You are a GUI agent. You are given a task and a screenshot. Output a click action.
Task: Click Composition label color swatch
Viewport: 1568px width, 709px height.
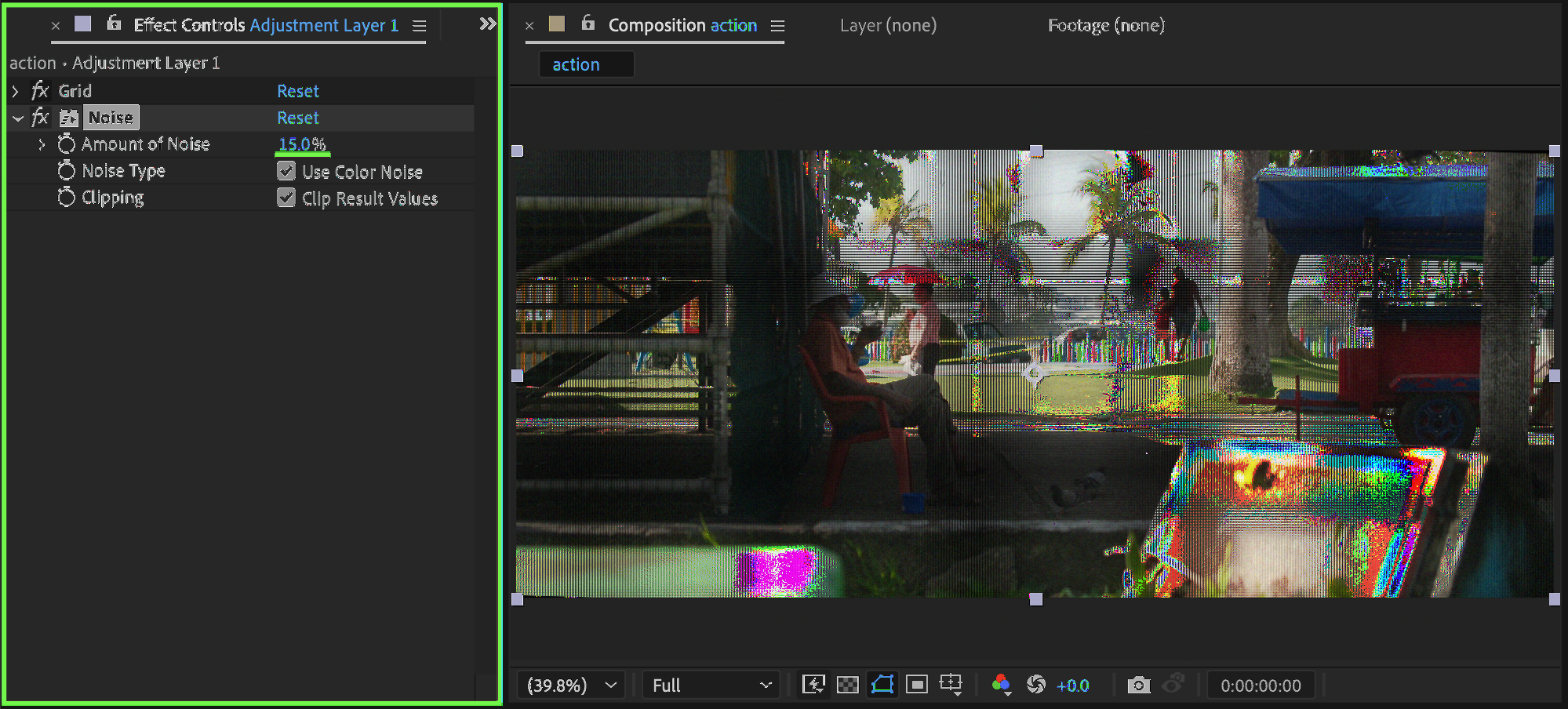click(557, 24)
